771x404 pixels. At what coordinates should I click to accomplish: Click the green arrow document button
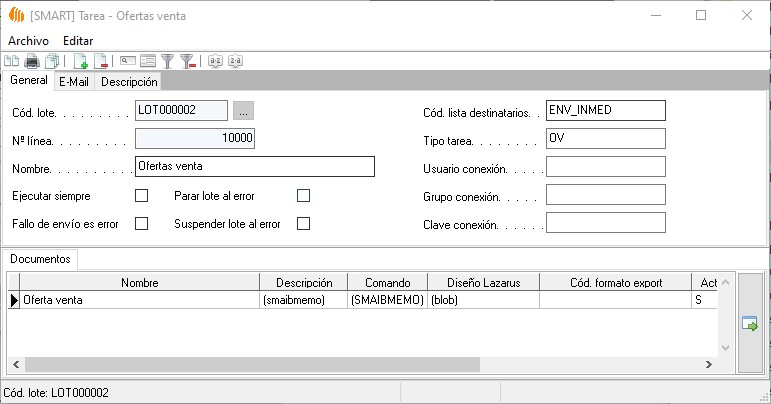click(749, 323)
